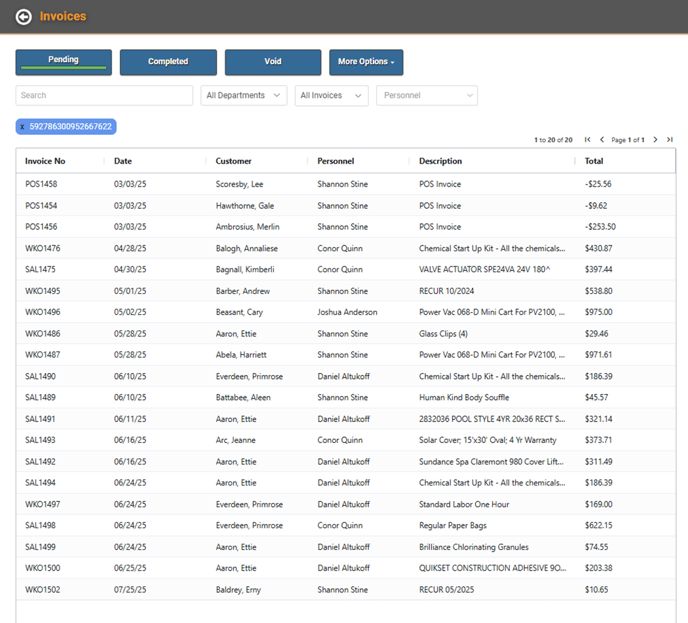Open the All Departments dropdown

click(x=244, y=95)
